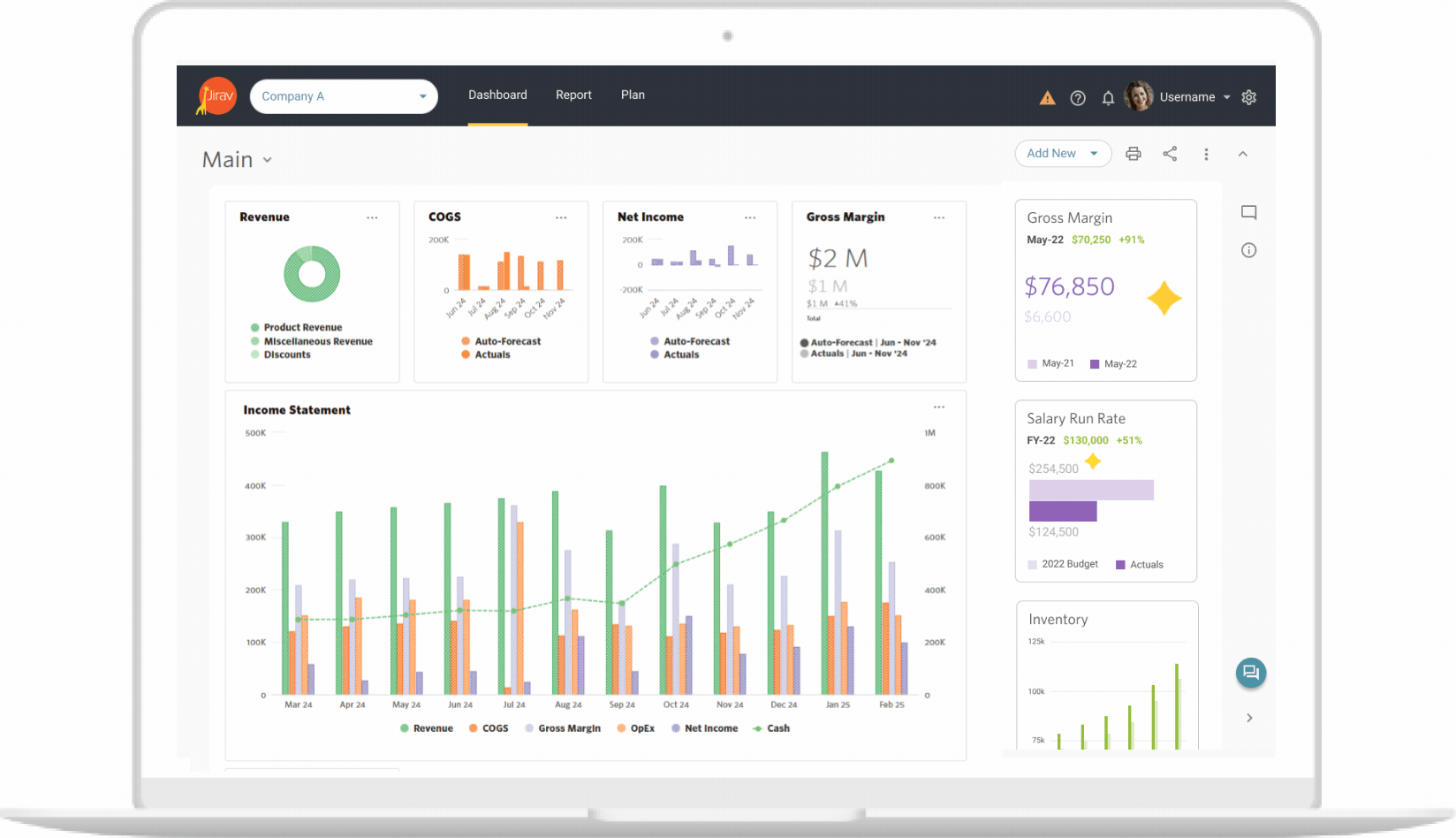Open the Income Statement card options menu
This screenshot has height=838, width=1456.
938,407
